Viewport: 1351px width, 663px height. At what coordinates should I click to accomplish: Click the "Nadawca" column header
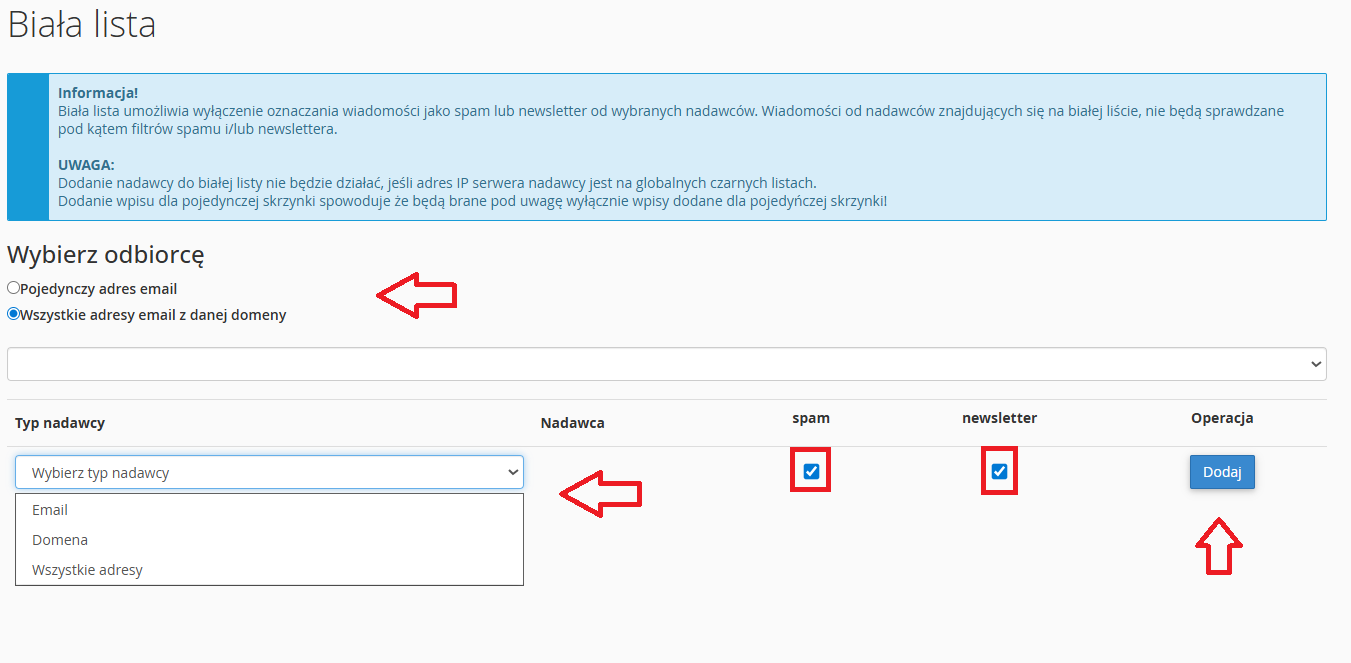point(572,423)
